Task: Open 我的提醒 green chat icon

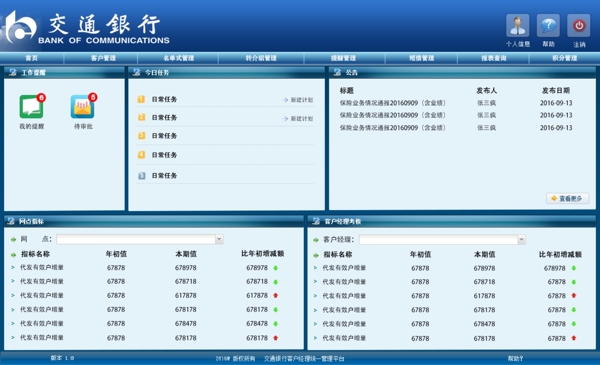Action: click(x=31, y=106)
